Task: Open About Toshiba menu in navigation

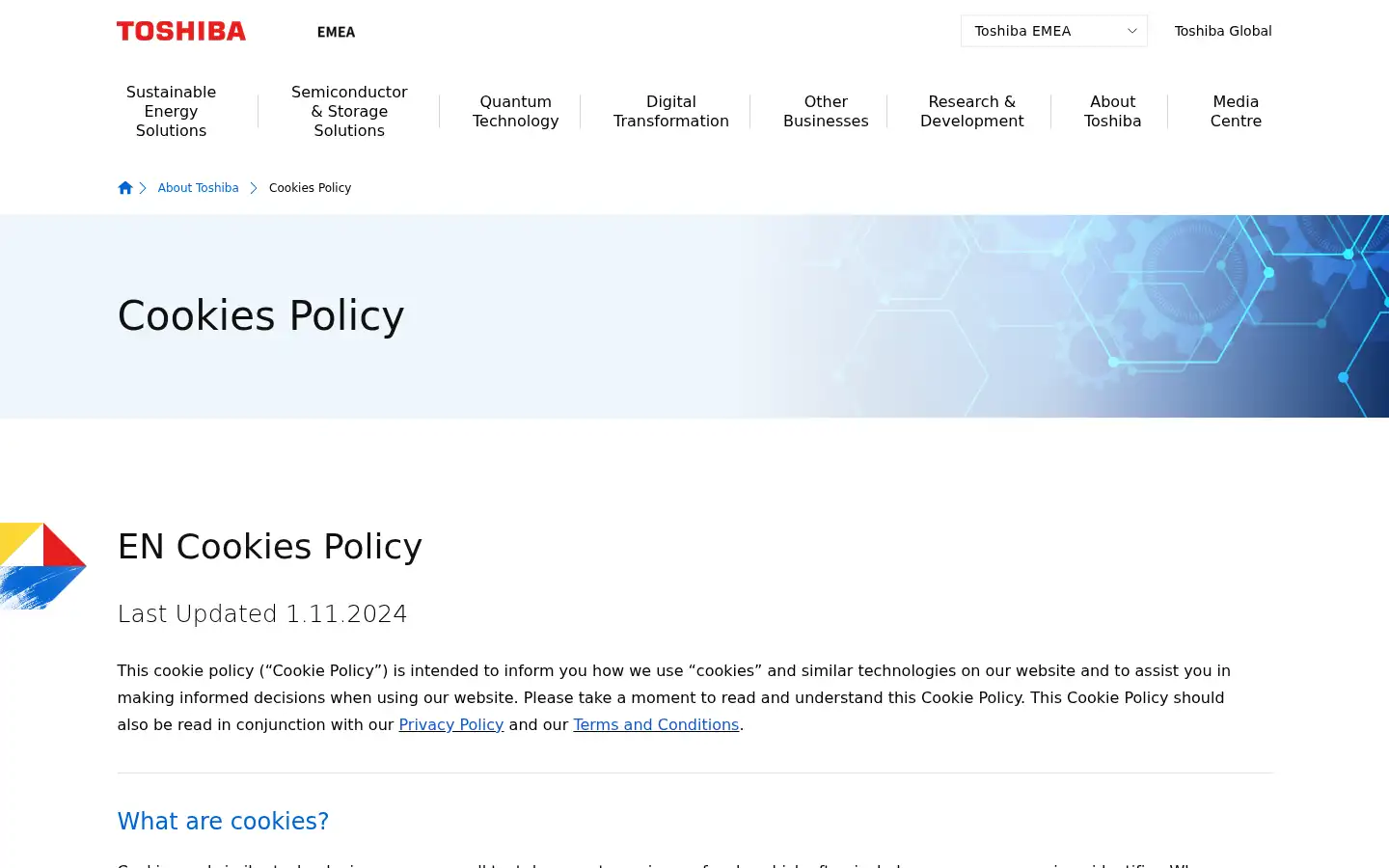Action: [1112, 111]
